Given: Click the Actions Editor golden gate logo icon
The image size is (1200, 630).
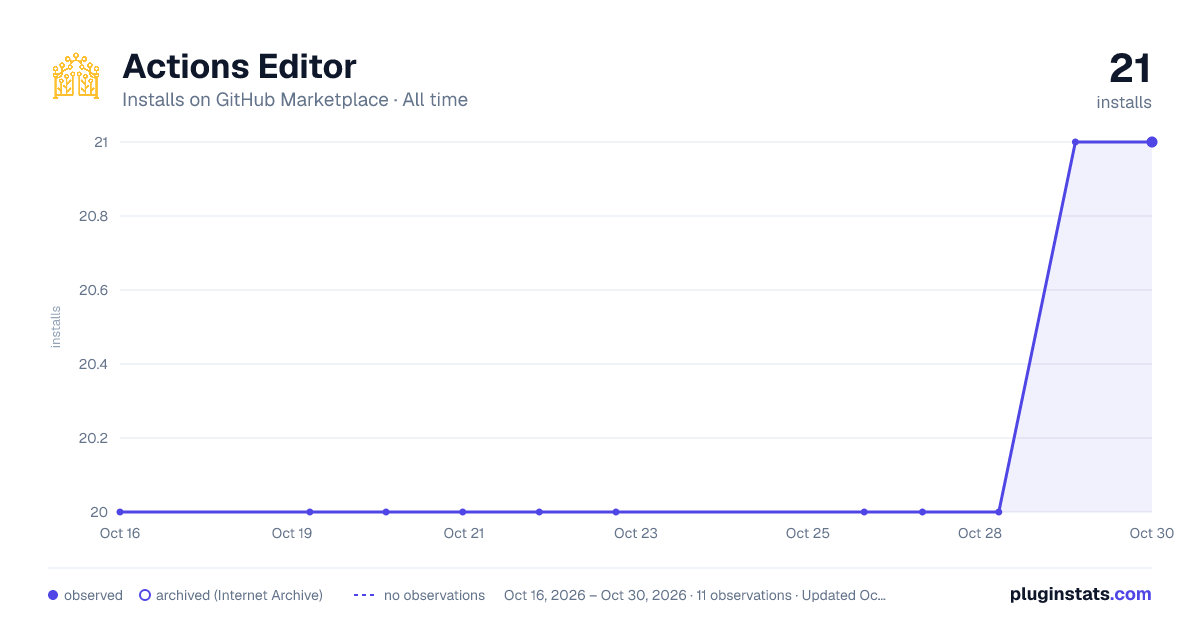Looking at the screenshot, I should point(76,76).
